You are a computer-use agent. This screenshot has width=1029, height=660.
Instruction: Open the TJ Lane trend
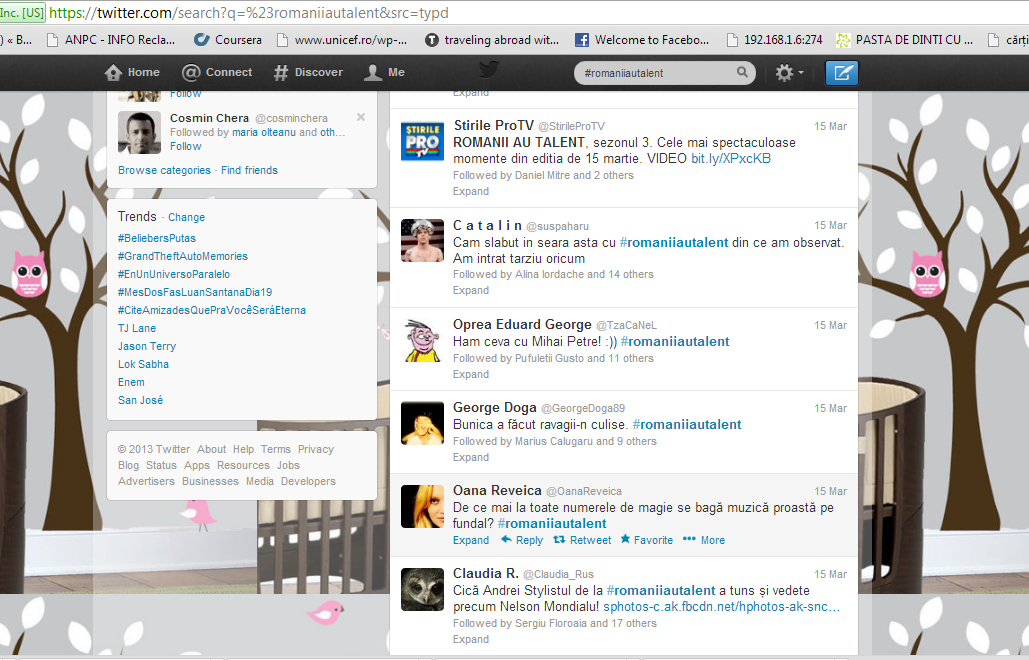(x=137, y=328)
